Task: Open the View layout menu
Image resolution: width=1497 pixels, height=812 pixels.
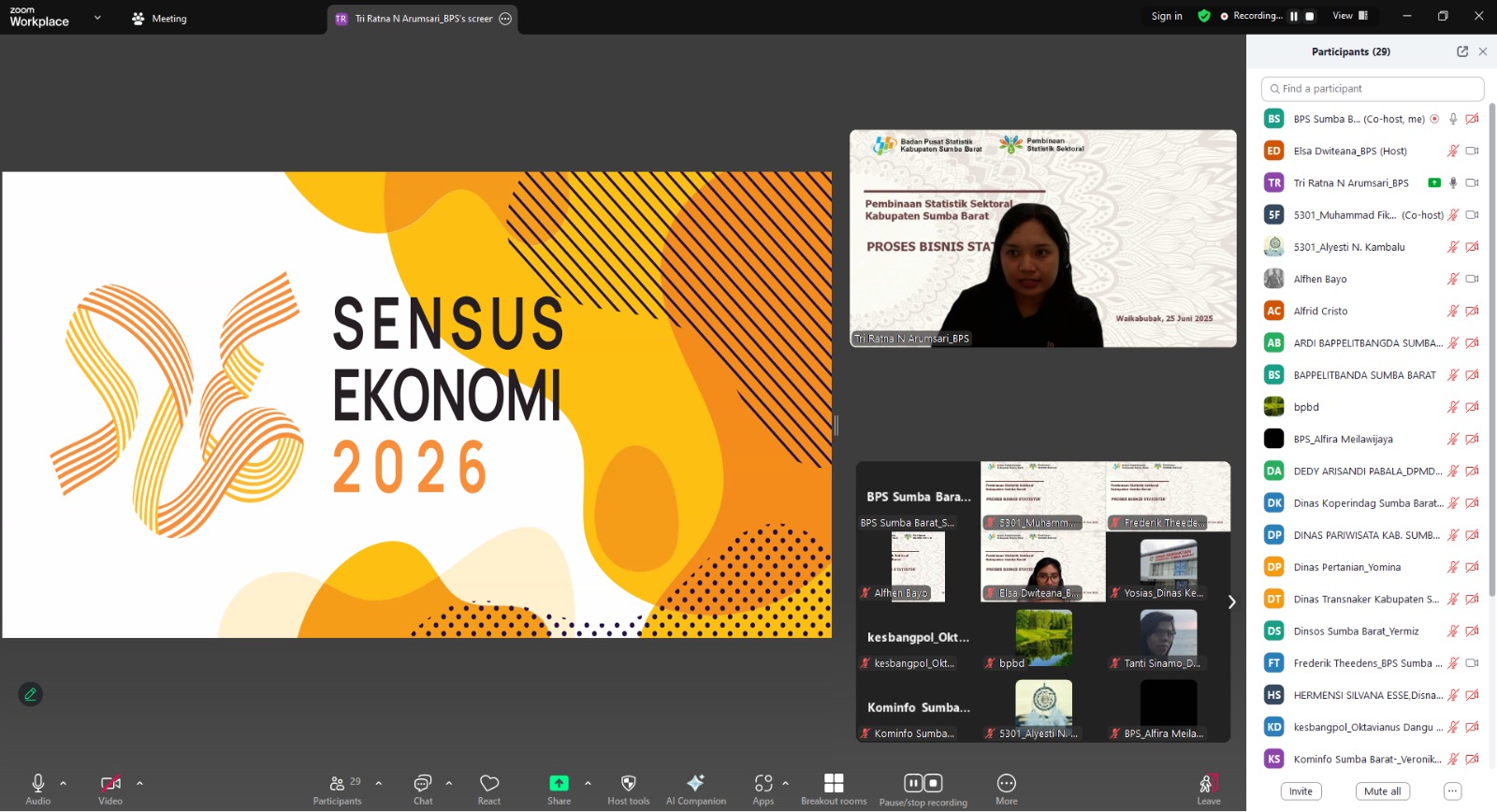Action: click(1349, 16)
